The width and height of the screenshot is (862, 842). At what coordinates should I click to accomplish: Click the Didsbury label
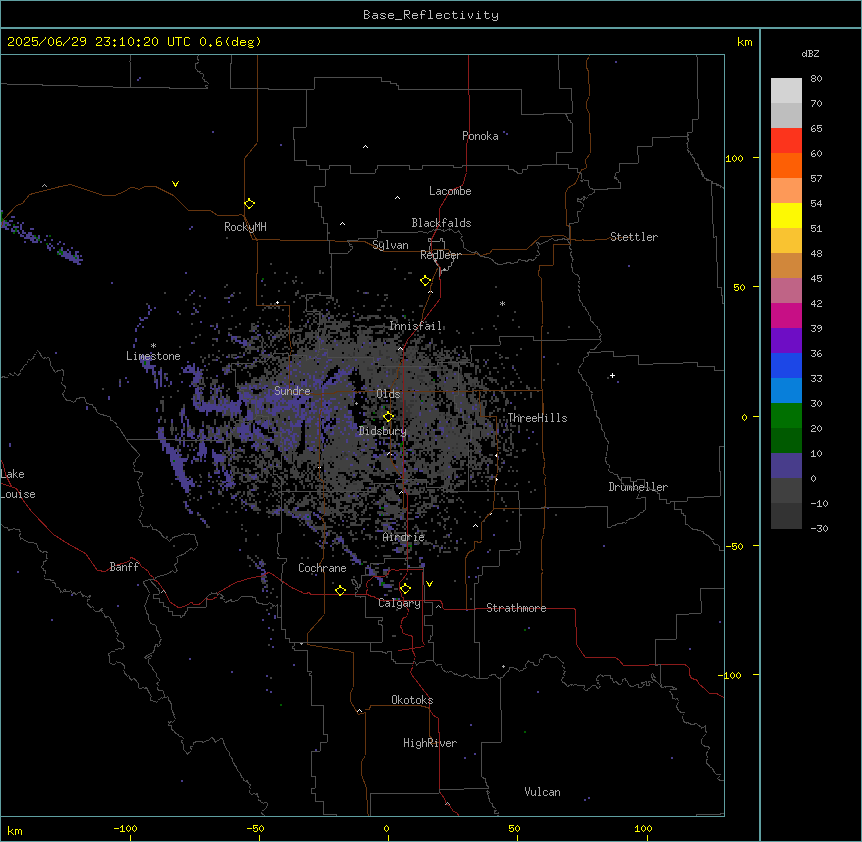[x=383, y=431]
